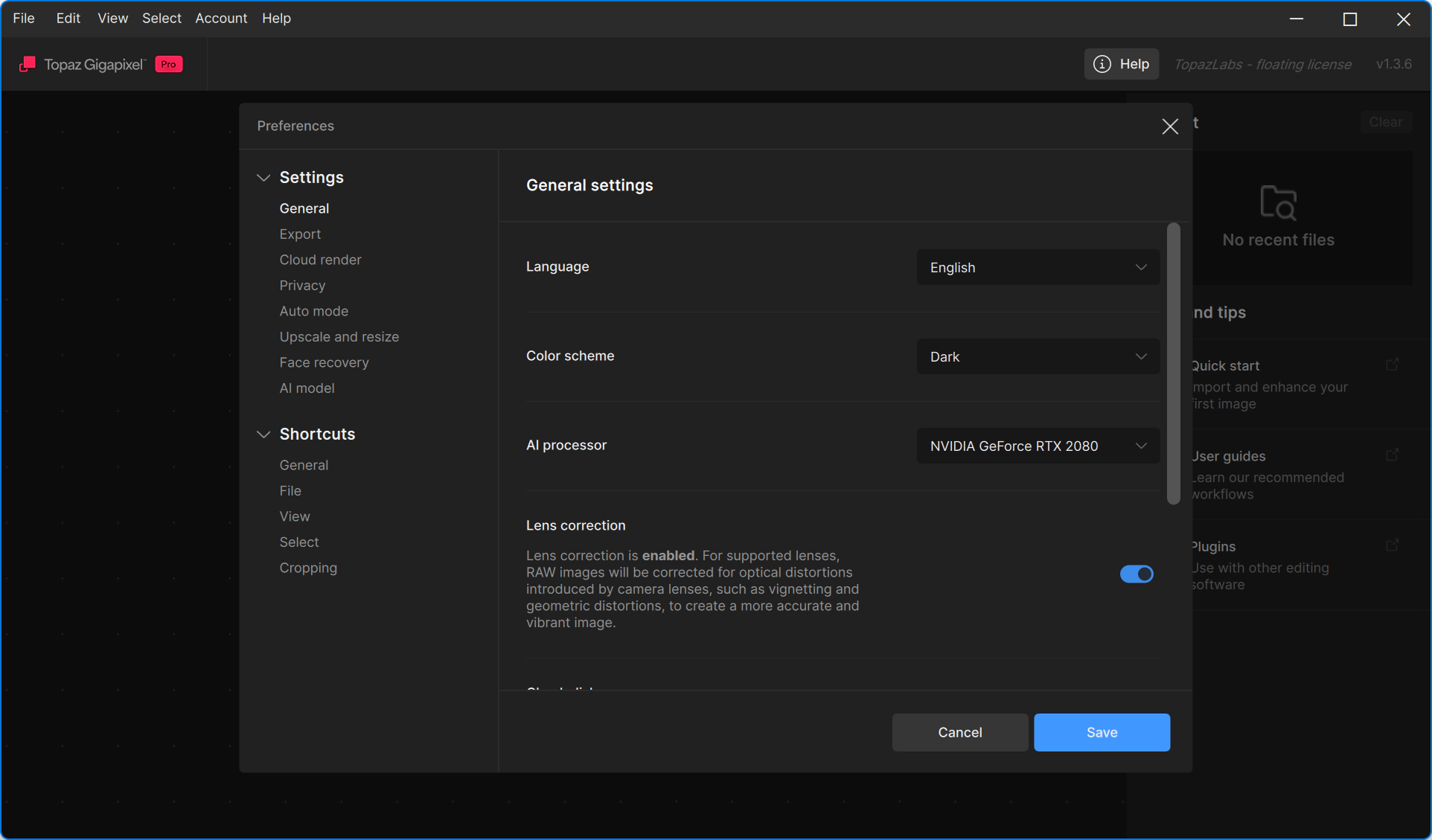The image size is (1432, 840).
Task: Open the Language dropdown
Action: pyautogui.click(x=1038, y=267)
